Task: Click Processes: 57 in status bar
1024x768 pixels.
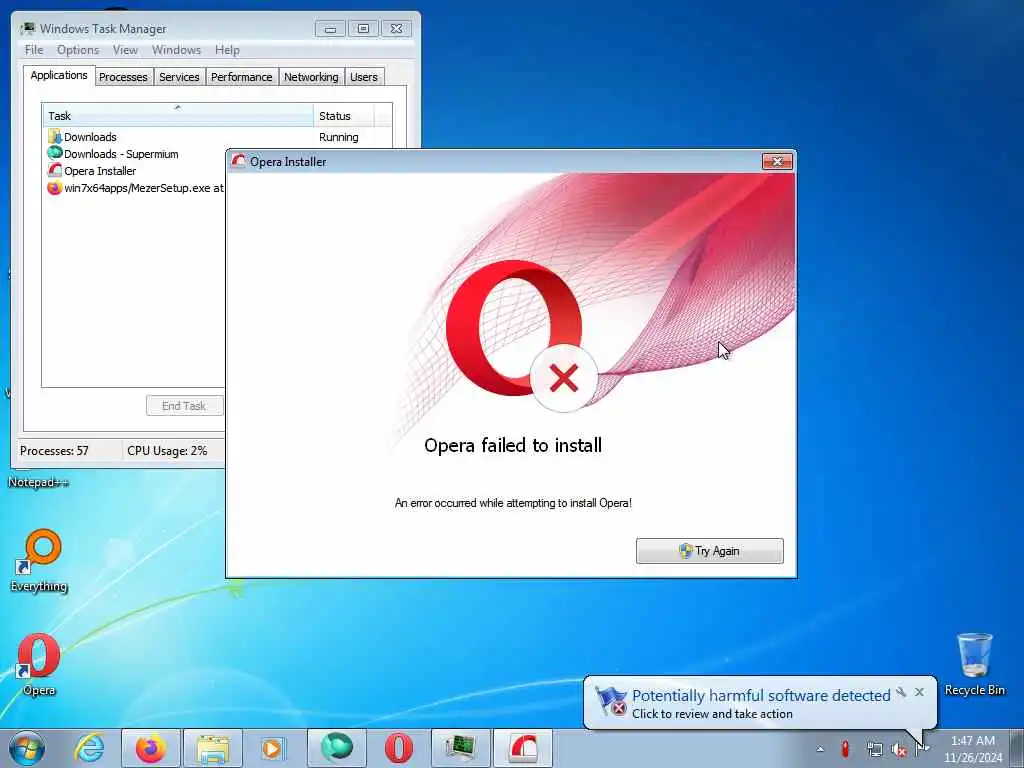Action: (54, 451)
